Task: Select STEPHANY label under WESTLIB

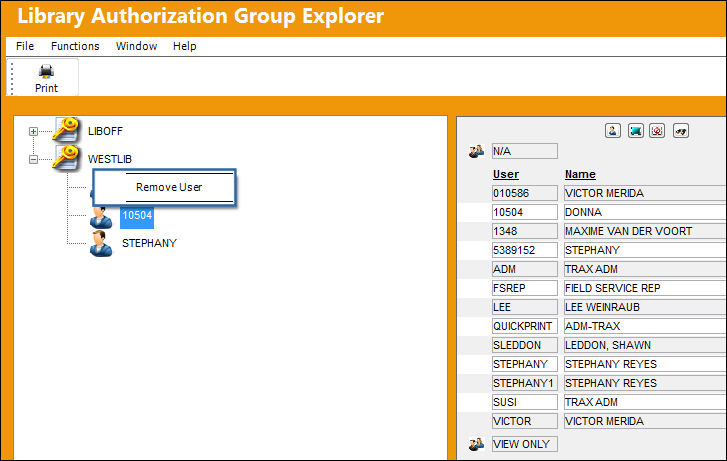Action: tap(149, 243)
